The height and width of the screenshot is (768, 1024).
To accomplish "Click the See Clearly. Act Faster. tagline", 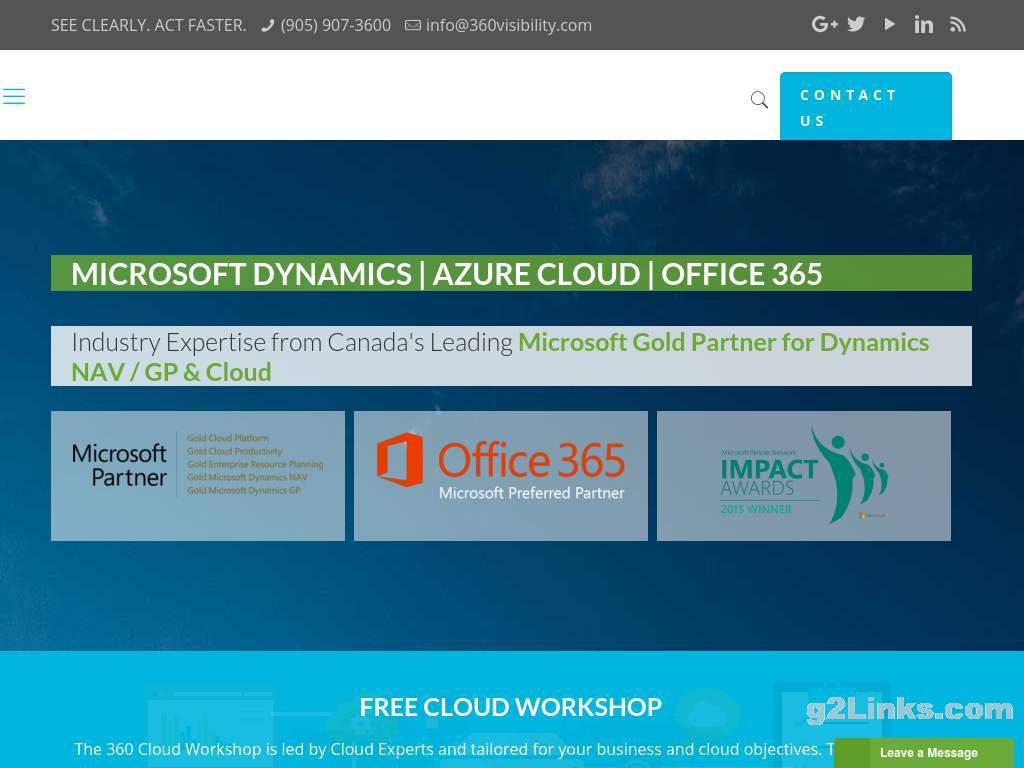I will click(149, 25).
